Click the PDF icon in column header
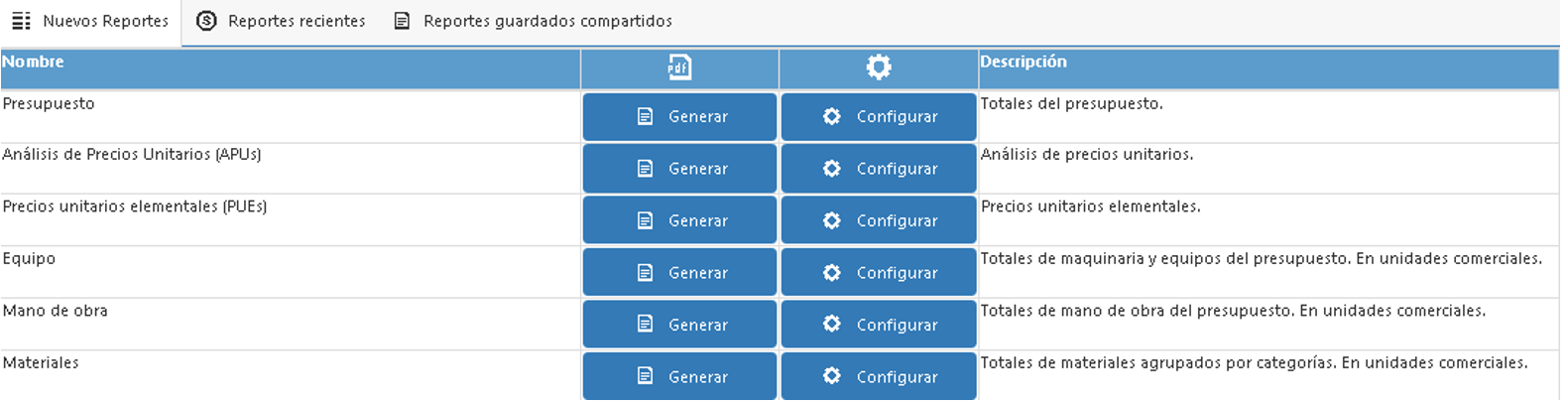The image size is (1568, 403). point(679,67)
